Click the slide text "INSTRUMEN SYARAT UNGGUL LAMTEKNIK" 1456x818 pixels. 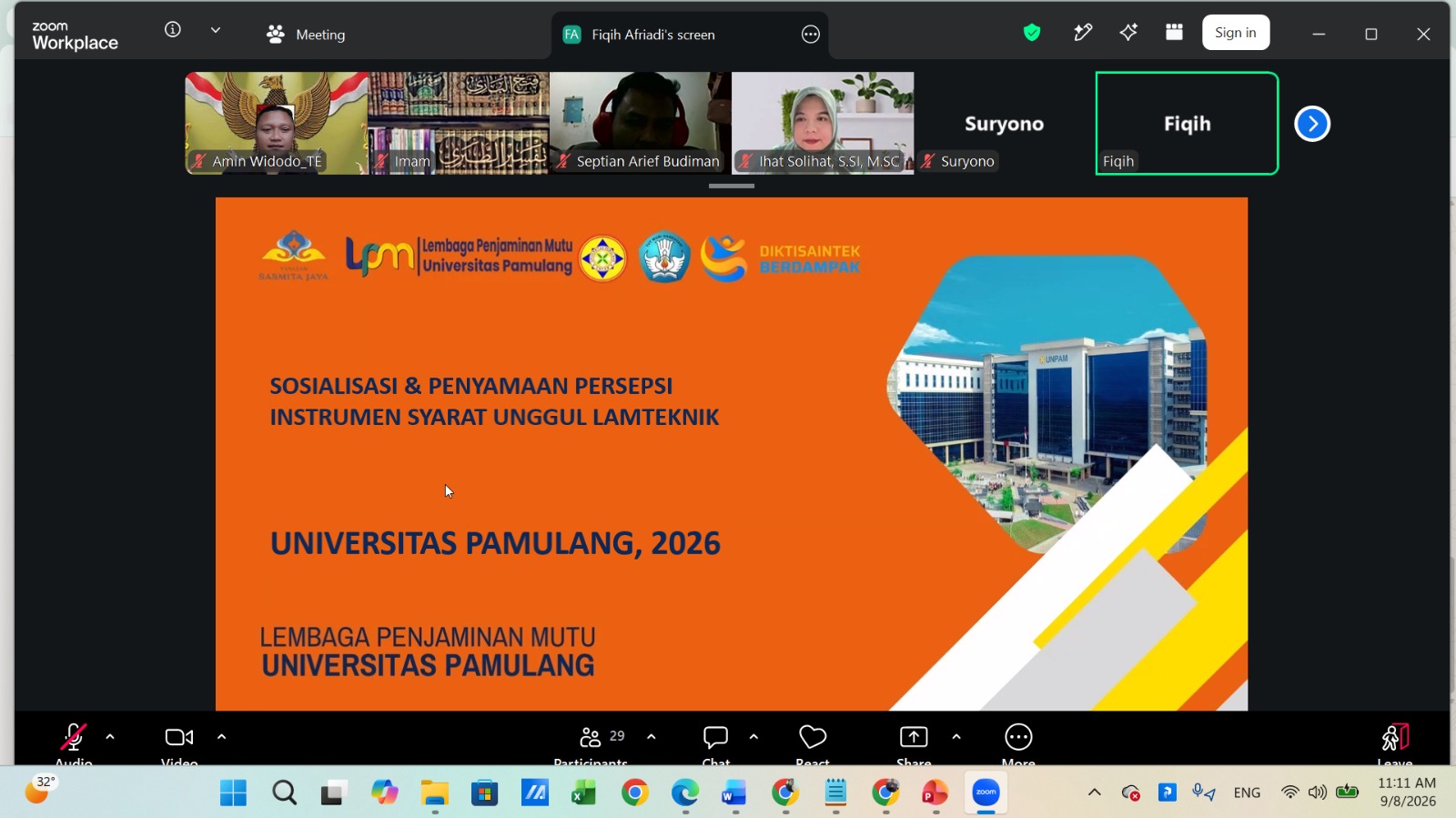[494, 417]
